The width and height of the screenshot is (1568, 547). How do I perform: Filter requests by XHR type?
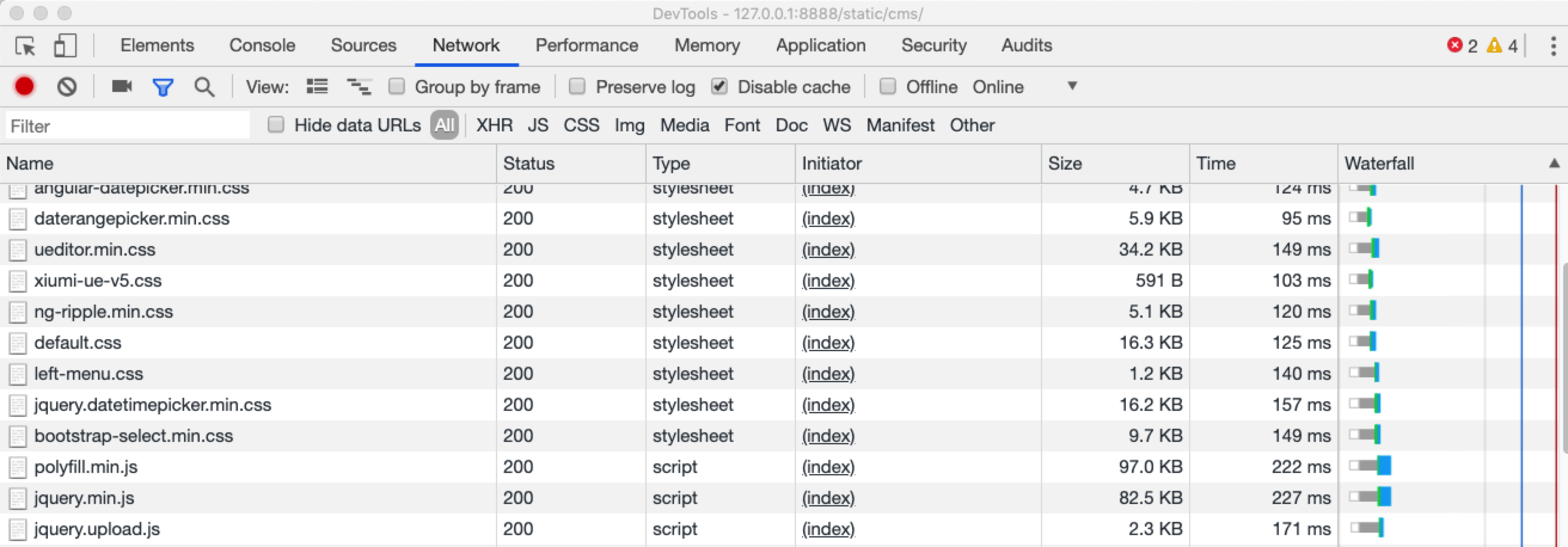pos(494,125)
